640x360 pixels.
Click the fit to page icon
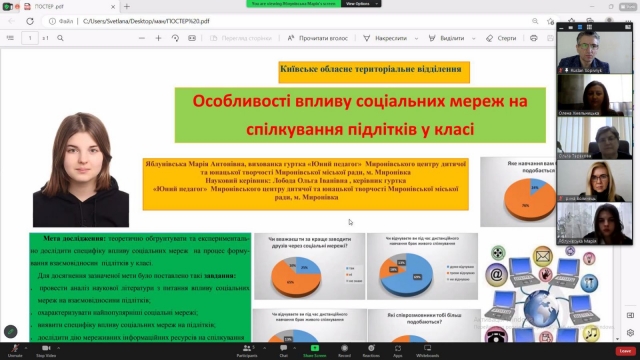tap(192, 38)
